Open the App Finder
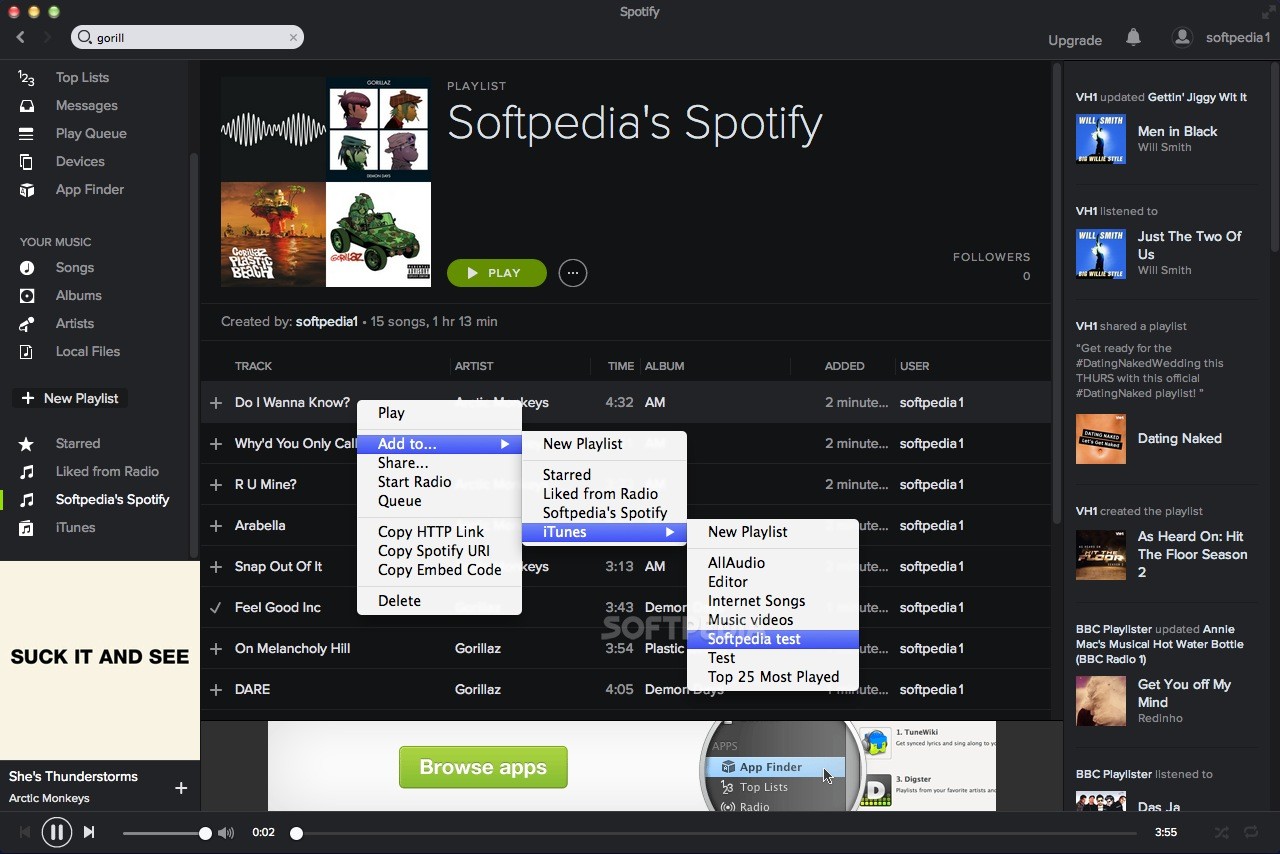Image resolution: width=1280 pixels, height=854 pixels. pyautogui.click(x=90, y=189)
